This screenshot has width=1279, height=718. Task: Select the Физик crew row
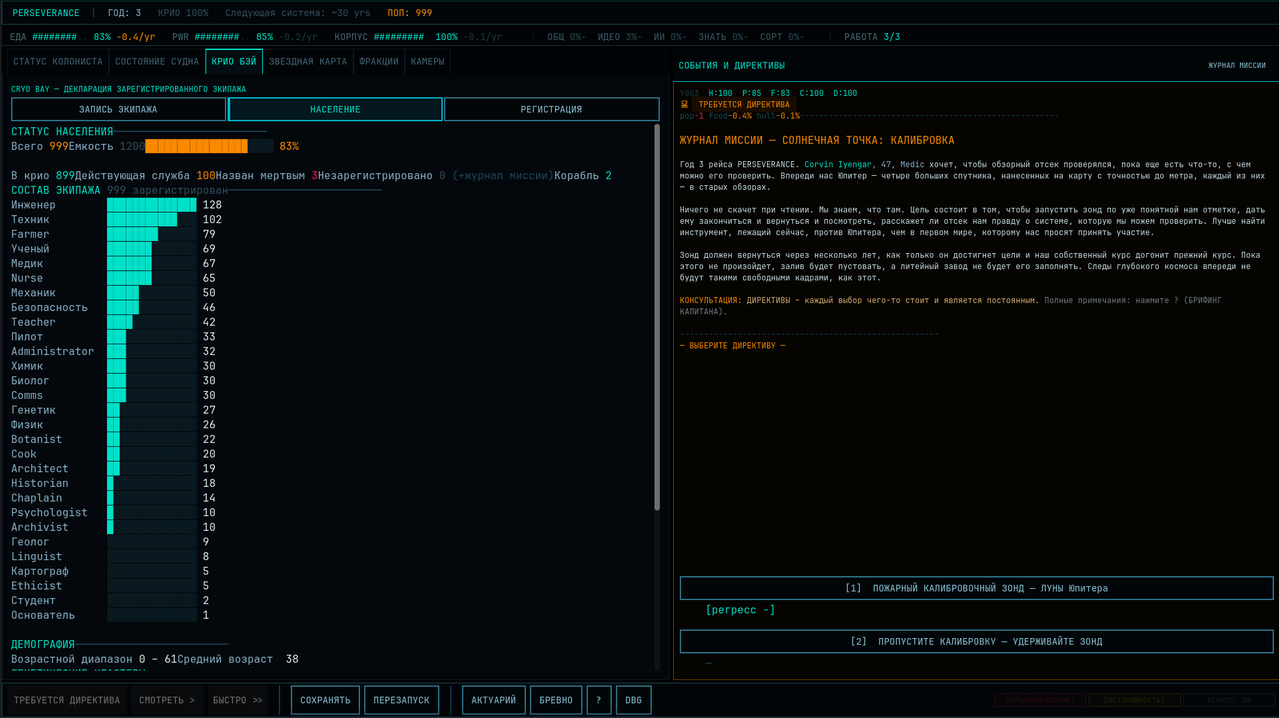(116, 425)
